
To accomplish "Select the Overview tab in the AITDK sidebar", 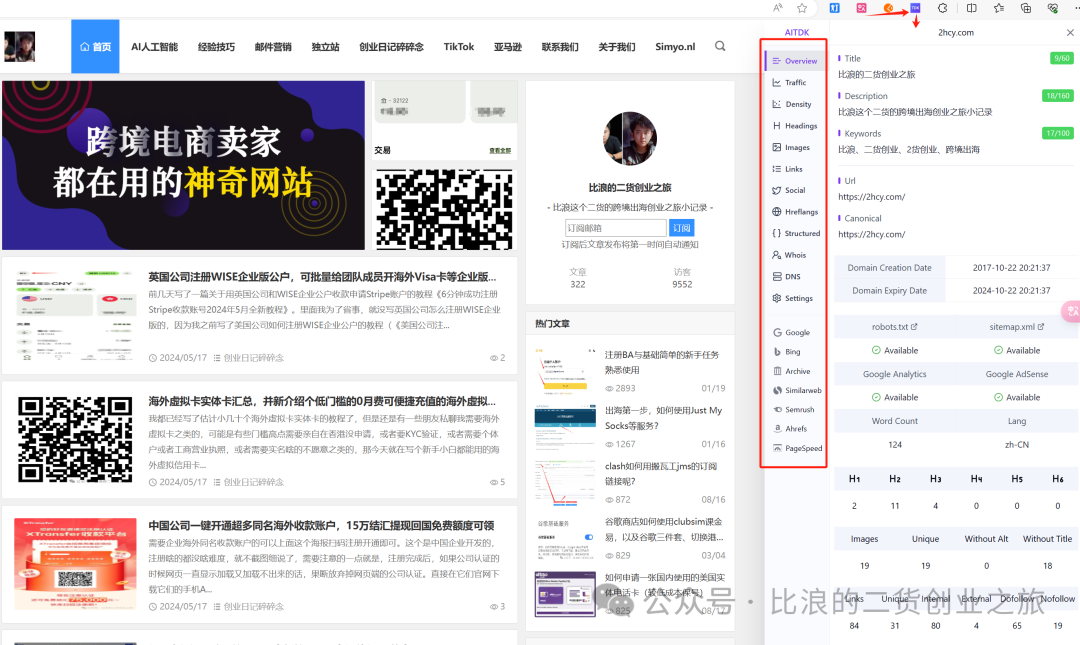I will point(796,61).
